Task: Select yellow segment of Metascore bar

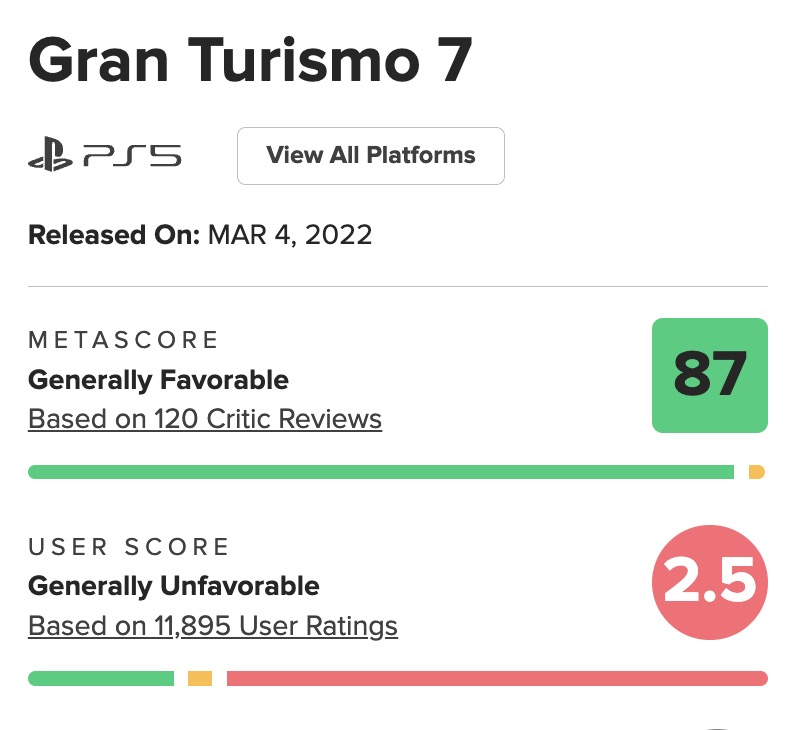Action: [757, 472]
